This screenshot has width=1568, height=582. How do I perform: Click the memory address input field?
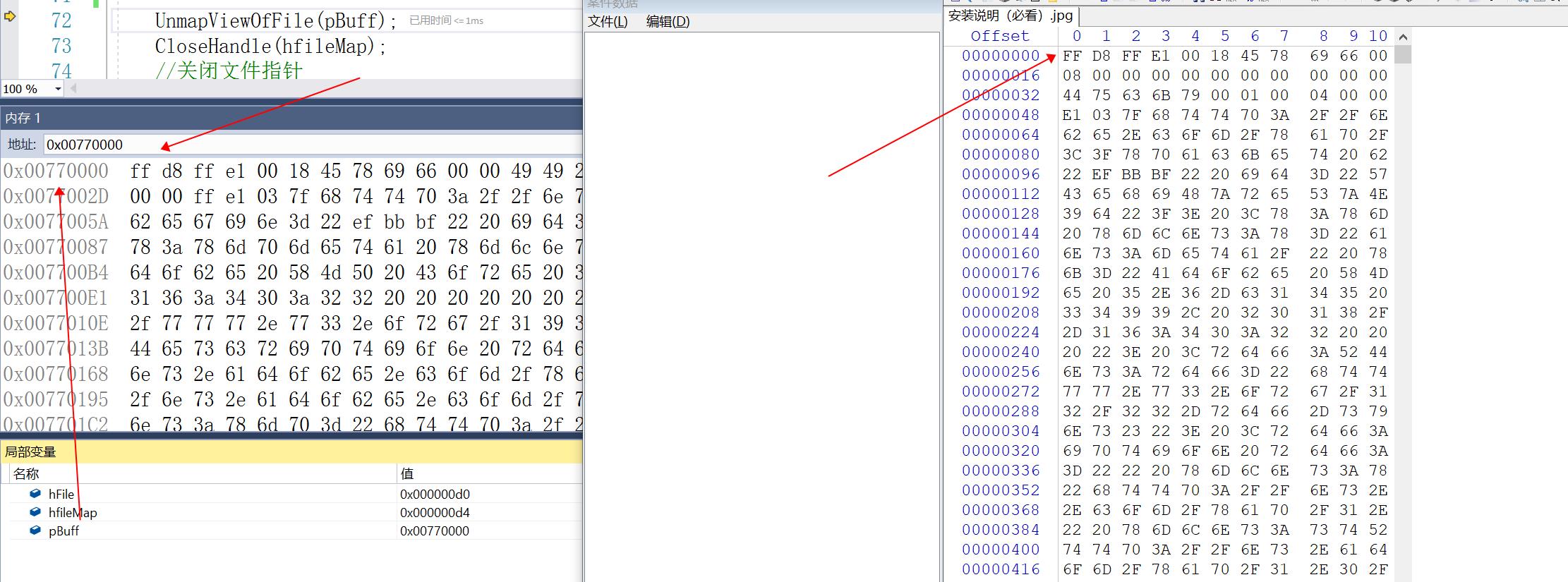coord(313,145)
